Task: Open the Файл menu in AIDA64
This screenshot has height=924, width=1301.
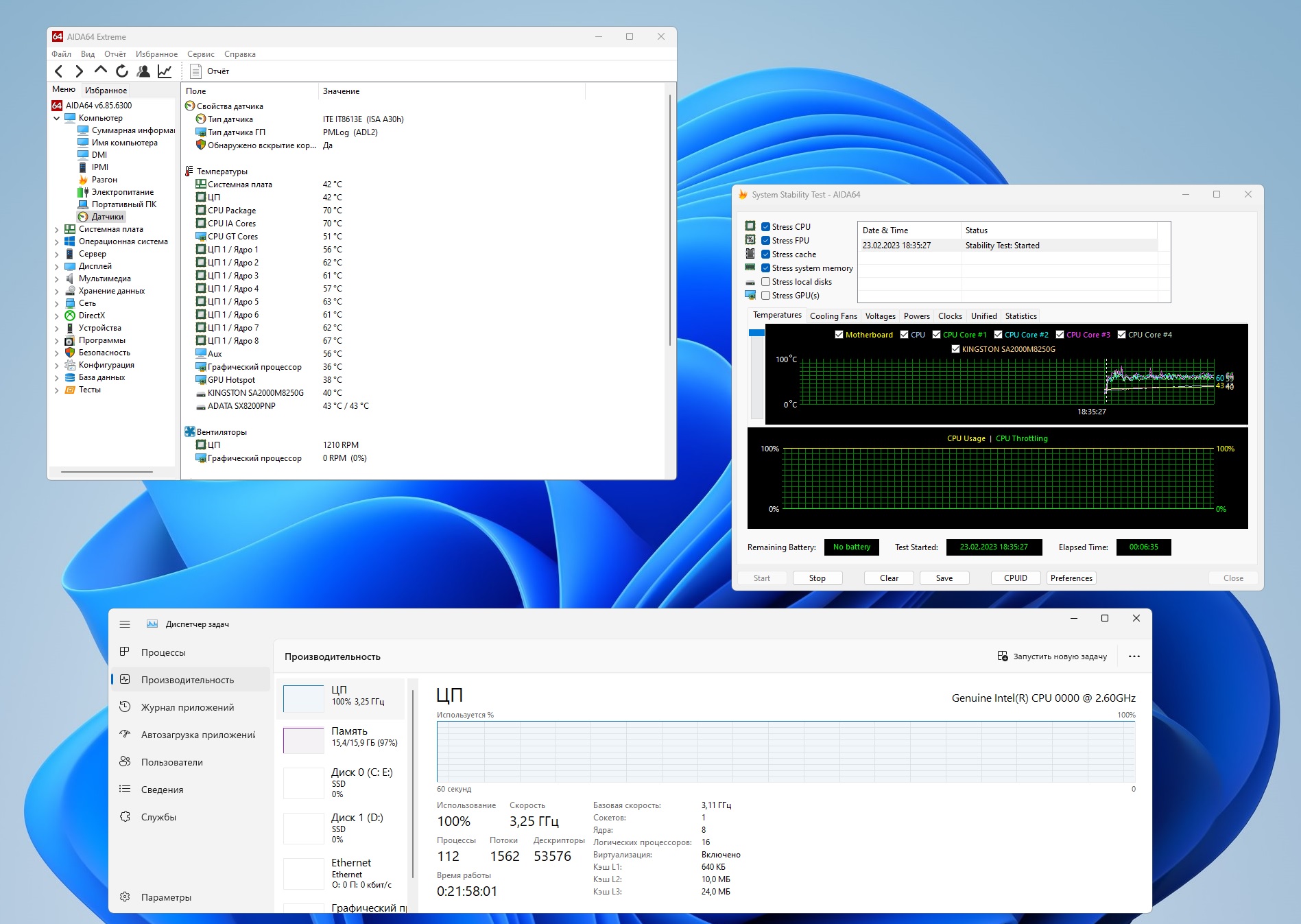Action: [x=61, y=54]
